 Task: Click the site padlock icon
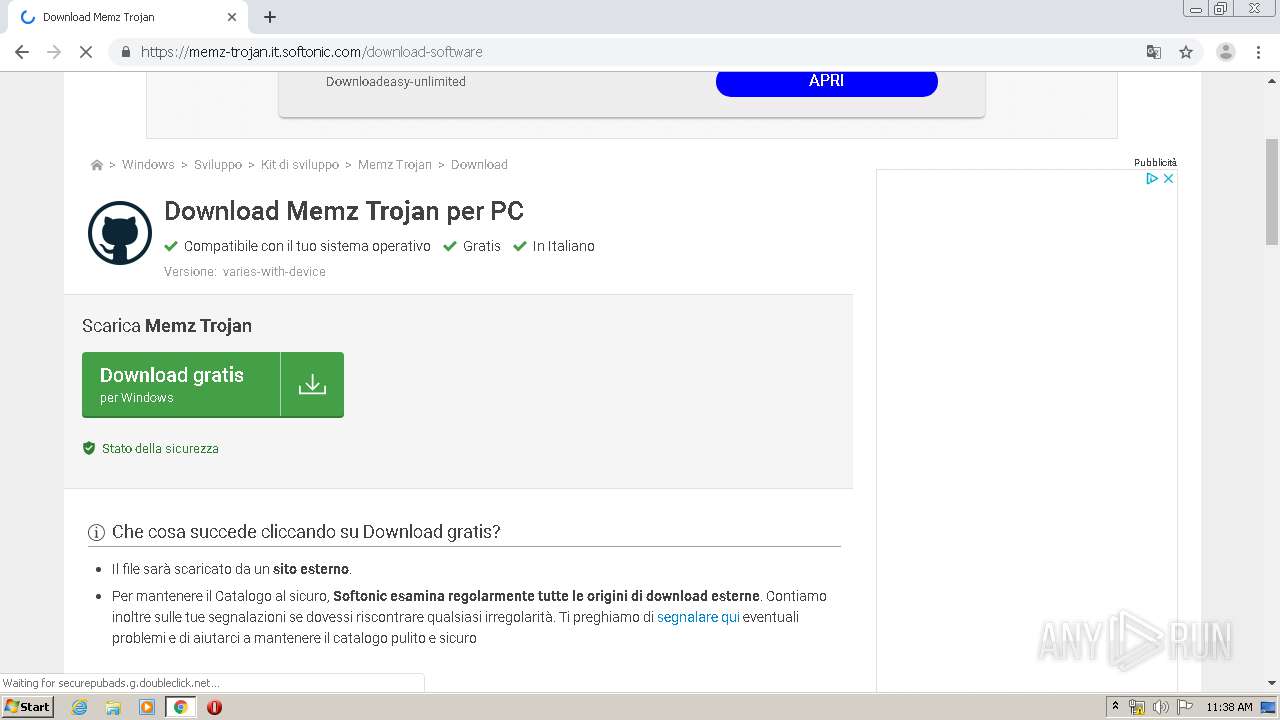coord(125,52)
